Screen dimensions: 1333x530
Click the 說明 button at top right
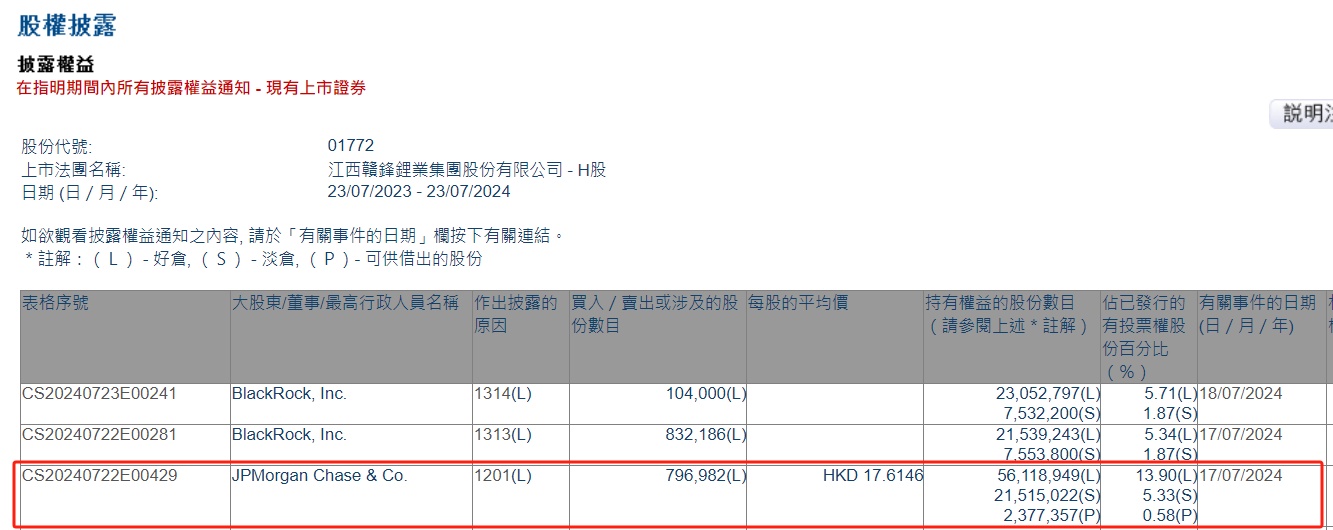coord(1302,114)
